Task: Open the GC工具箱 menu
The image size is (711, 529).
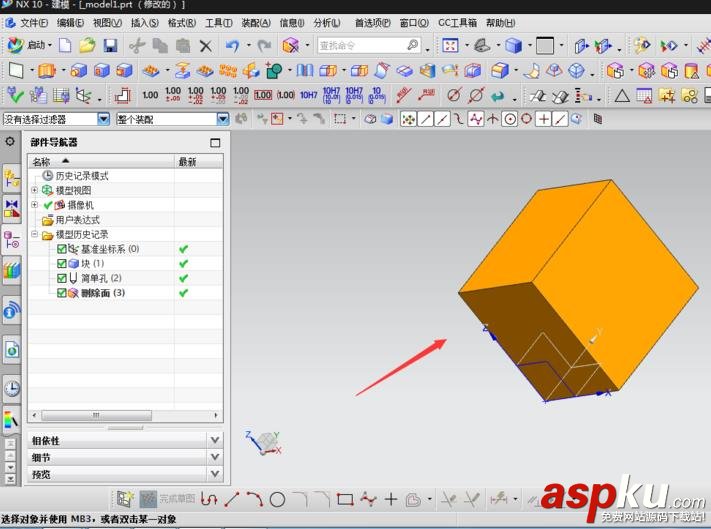Action: click(x=458, y=23)
